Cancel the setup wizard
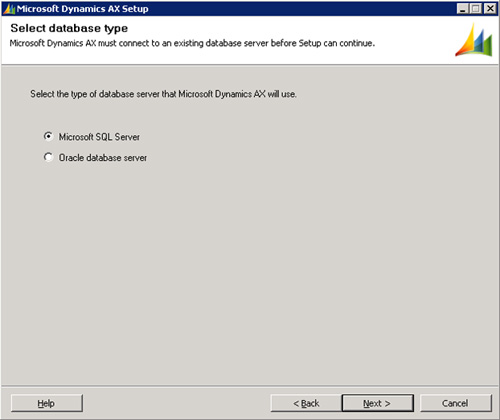The height and width of the screenshot is (420, 500). pos(456,403)
